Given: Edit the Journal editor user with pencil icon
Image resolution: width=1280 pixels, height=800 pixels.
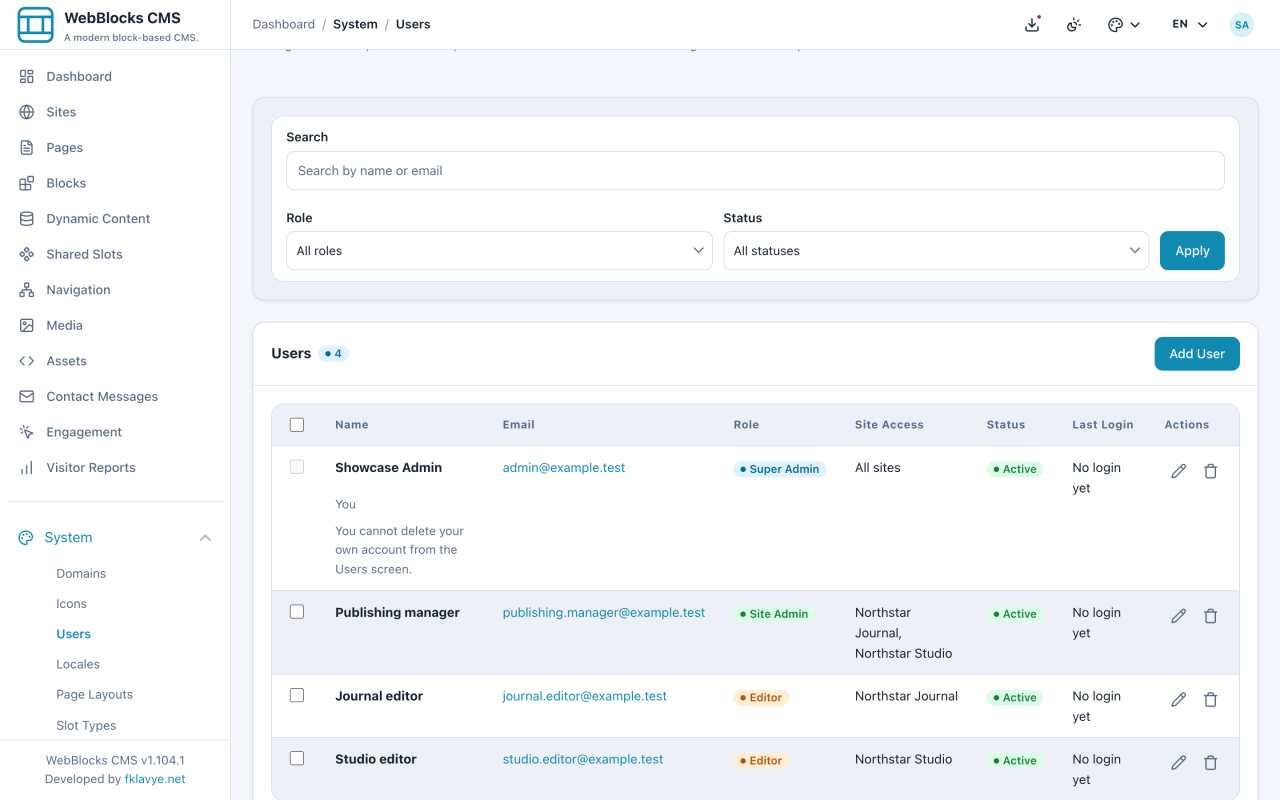Looking at the screenshot, I should [x=1179, y=700].
